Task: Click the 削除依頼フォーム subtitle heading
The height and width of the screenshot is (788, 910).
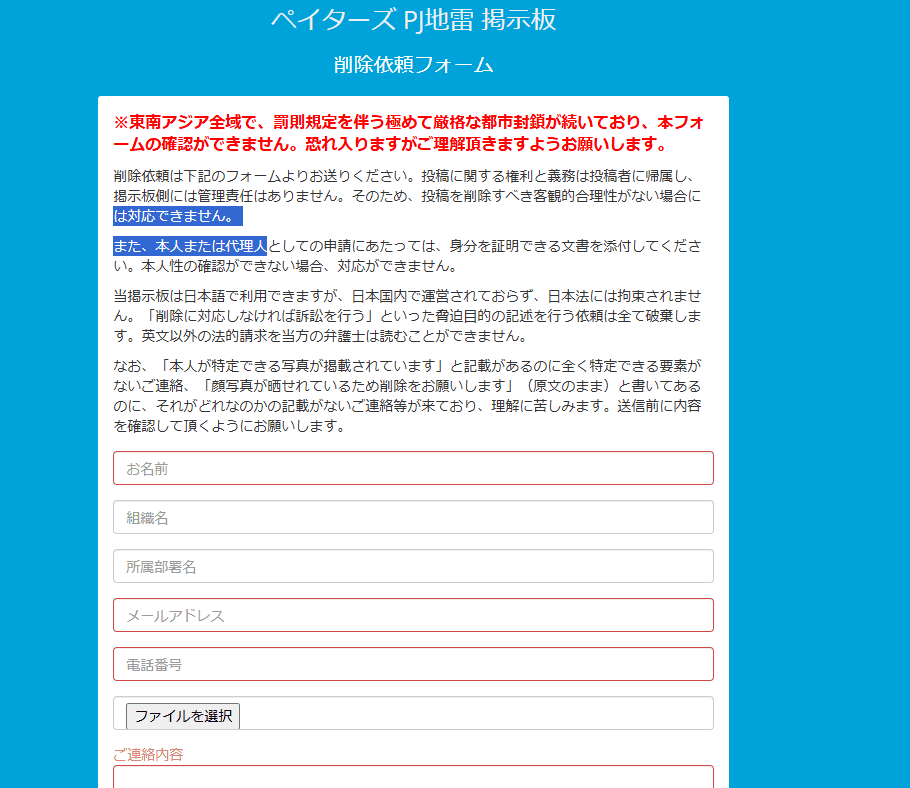Action: point(414,64)
